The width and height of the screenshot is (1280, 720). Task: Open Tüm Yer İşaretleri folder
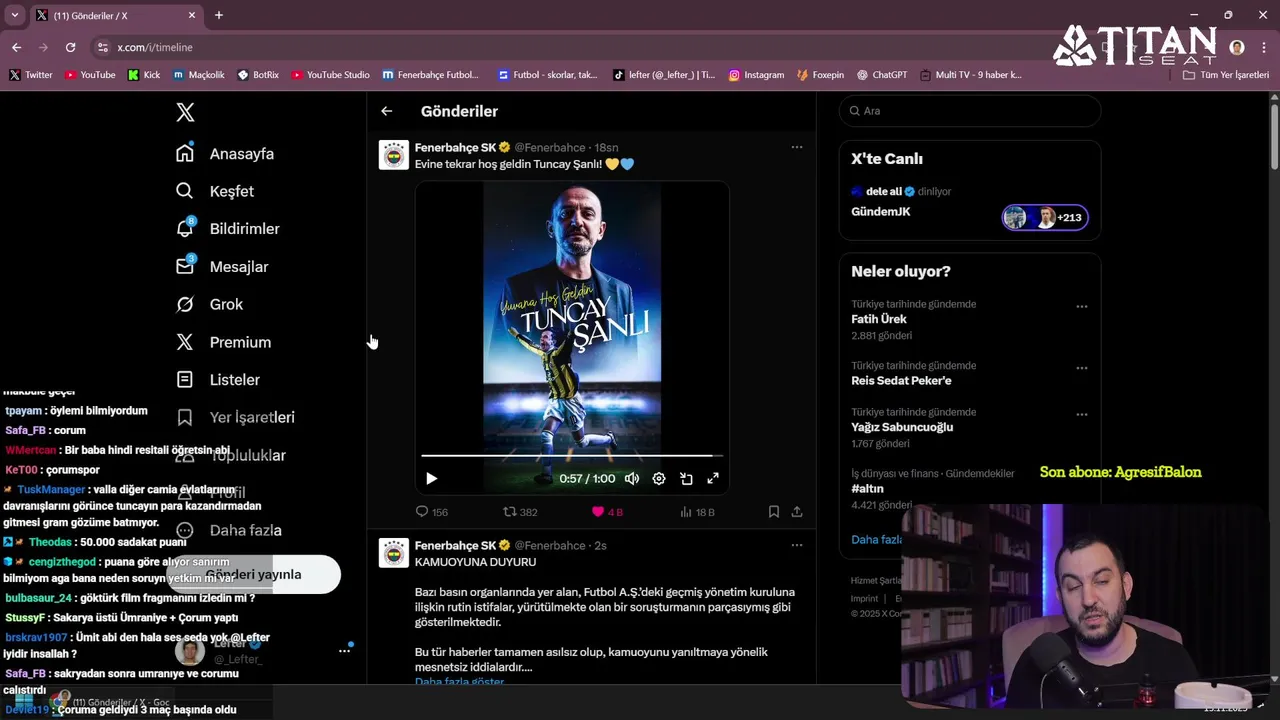[1226, 75]
